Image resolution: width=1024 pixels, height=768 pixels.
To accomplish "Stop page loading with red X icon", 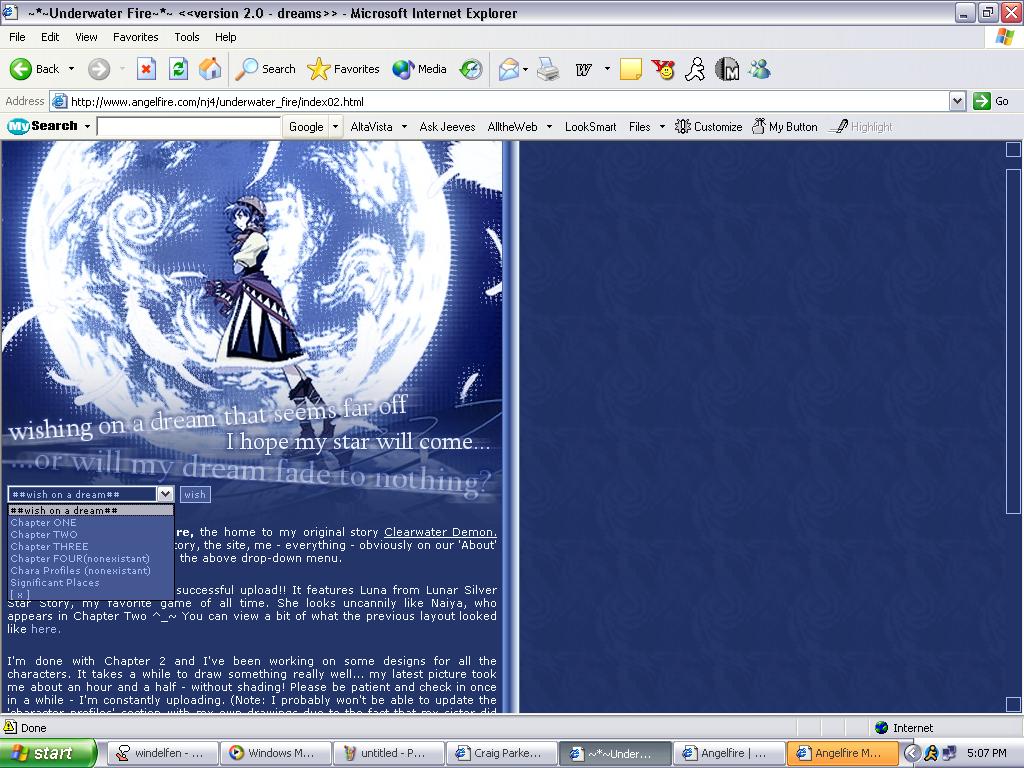I will [146, 69].
